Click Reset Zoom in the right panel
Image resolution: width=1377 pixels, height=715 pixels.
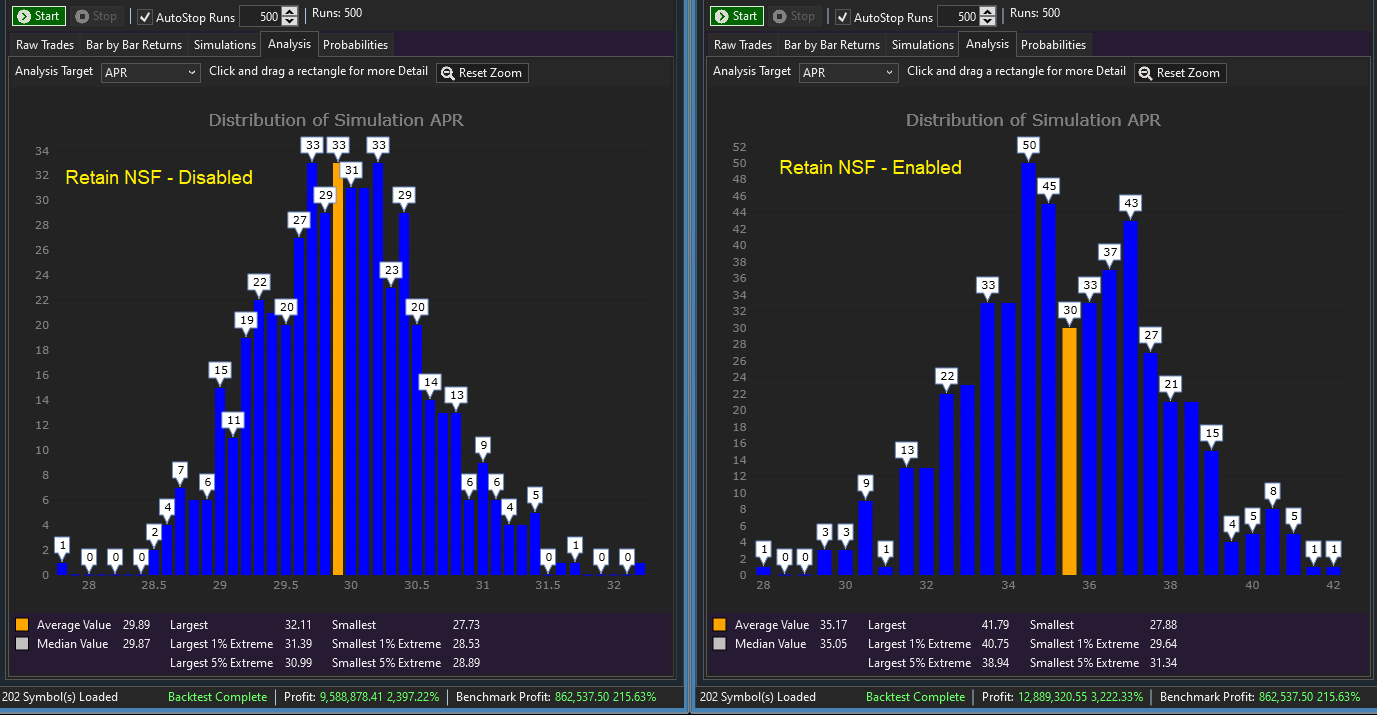tap(1180, 73)
